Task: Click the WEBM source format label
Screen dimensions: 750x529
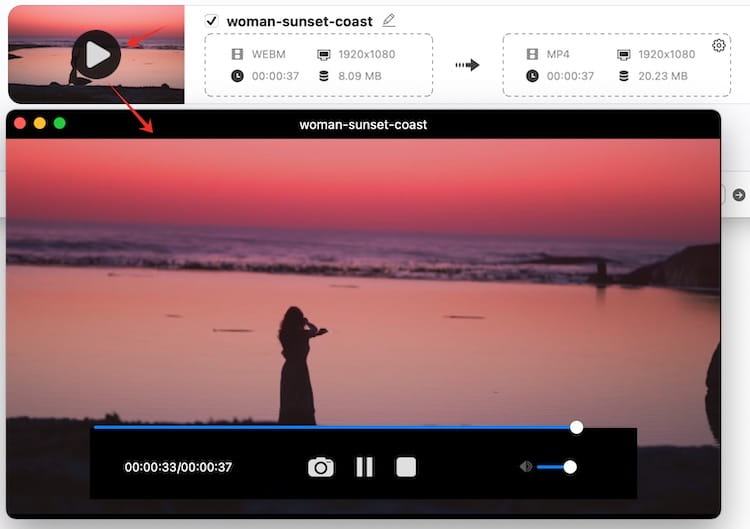Action: click(x=269, y=55)
